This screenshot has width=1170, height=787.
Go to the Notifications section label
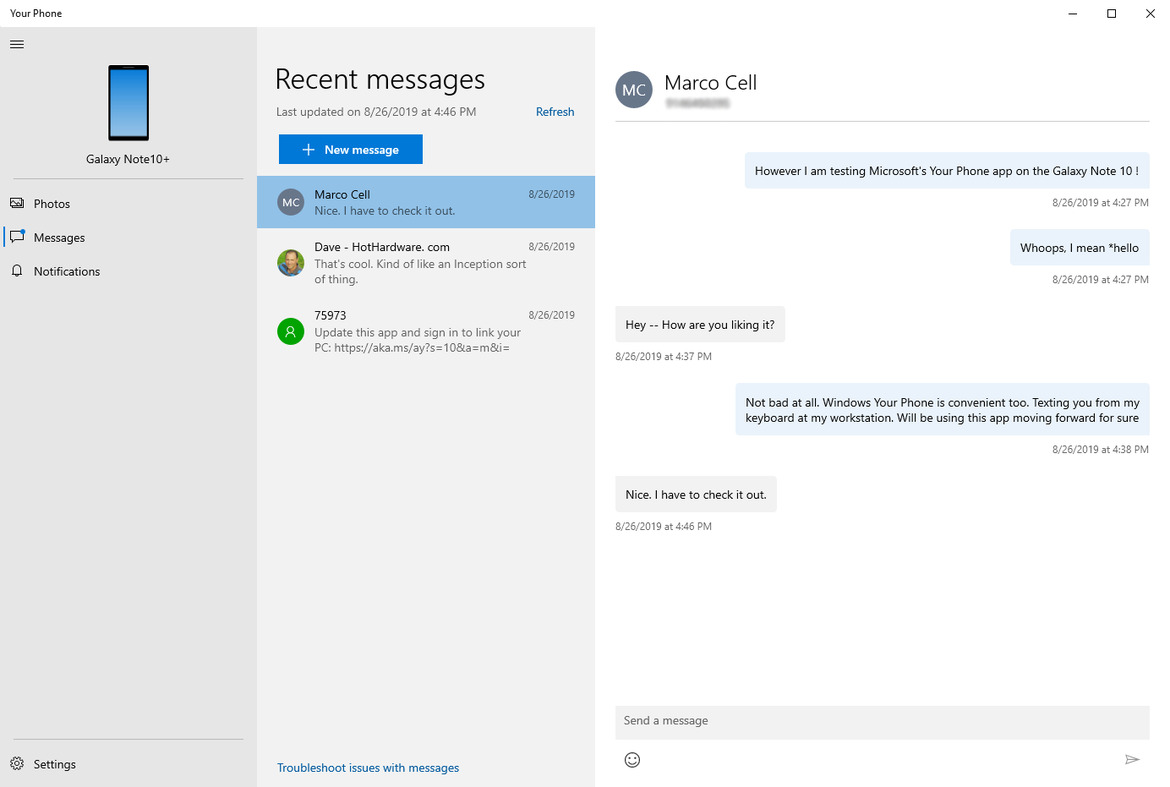click(x=66, y=272)
